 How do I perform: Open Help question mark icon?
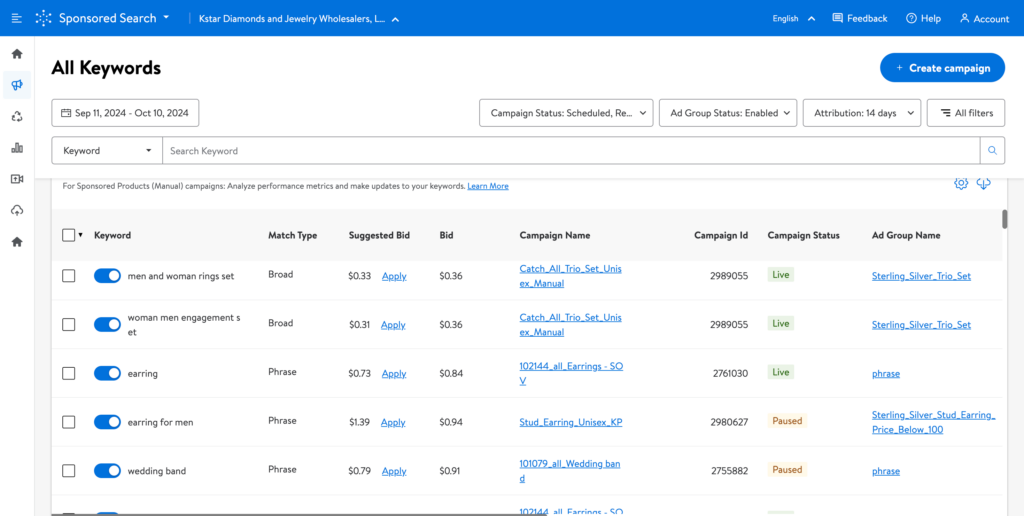click(911, 18)
